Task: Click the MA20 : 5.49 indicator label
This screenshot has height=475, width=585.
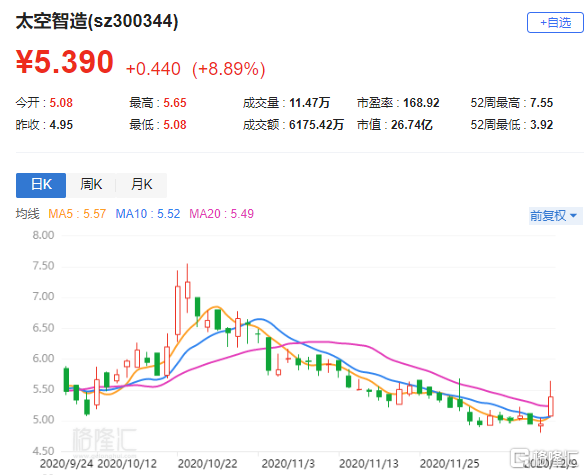Action: pyautogui.click(x=222, y=214)
